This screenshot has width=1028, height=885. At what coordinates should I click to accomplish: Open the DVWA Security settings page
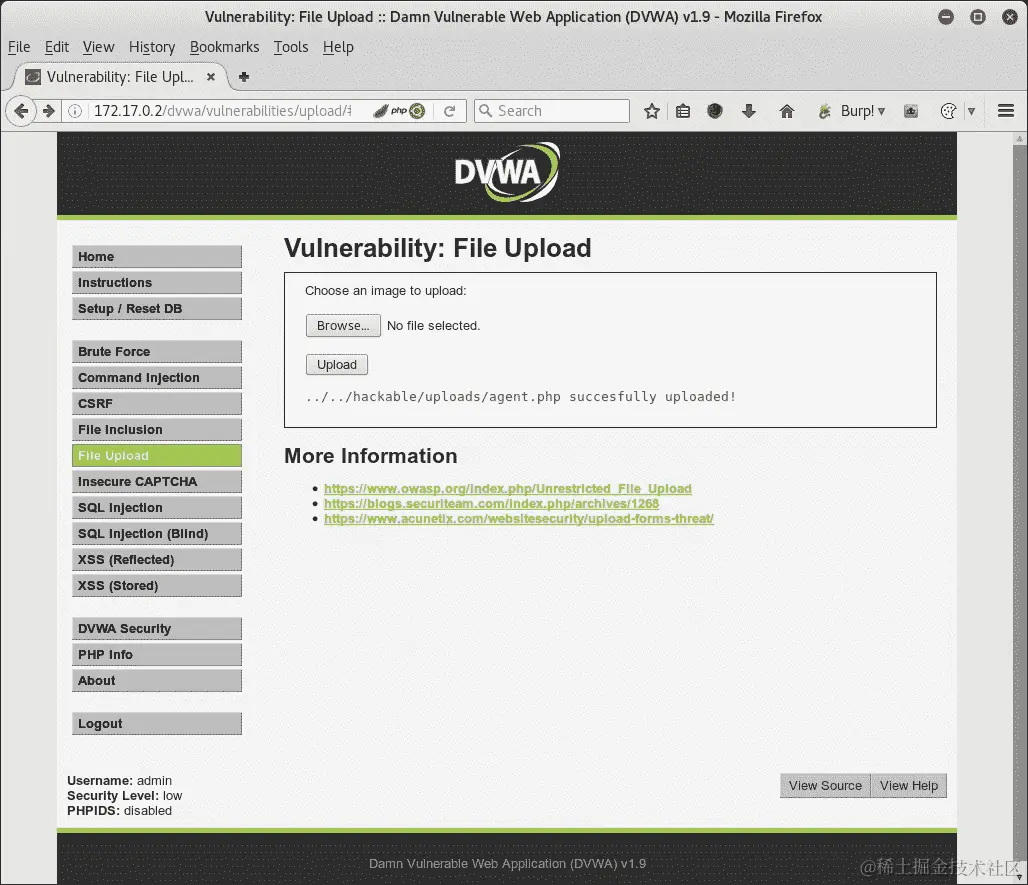coord(157,629)
